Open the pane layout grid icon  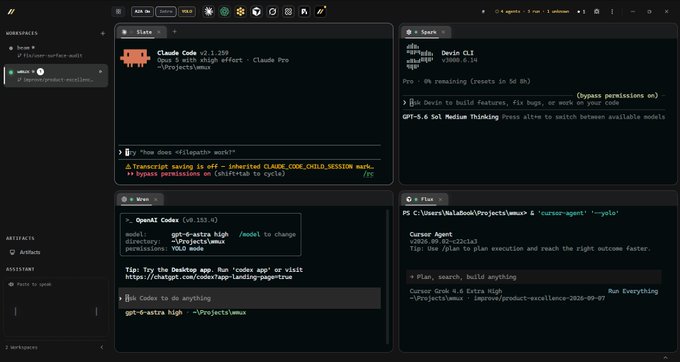118,12
